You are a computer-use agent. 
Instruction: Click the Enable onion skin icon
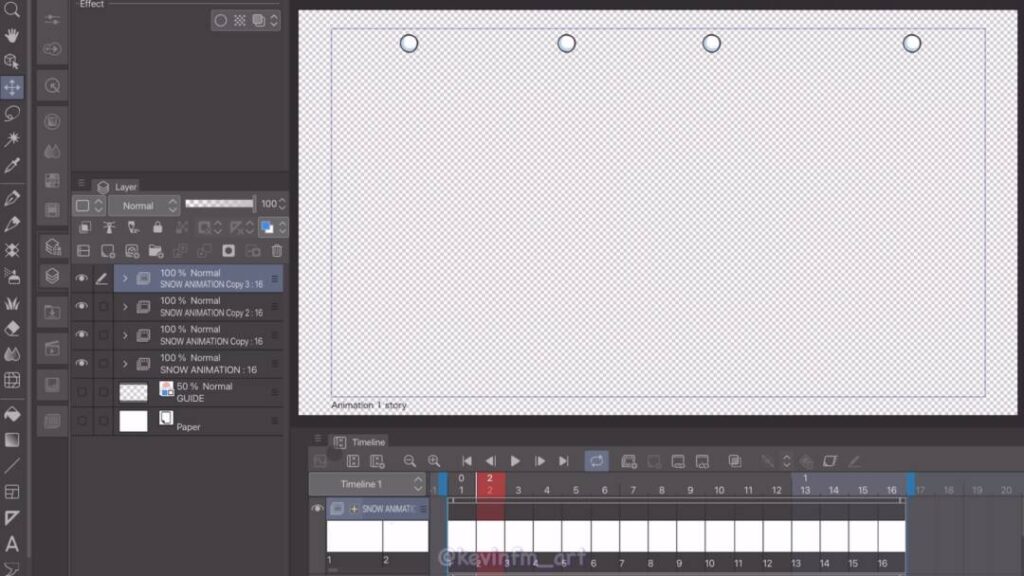pyautogui.click(x=735, y=462)
